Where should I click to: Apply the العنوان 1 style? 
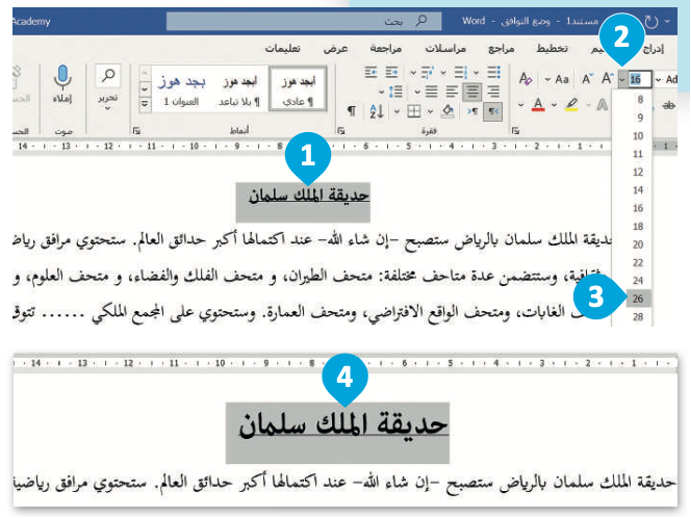(x=182, y=90)
